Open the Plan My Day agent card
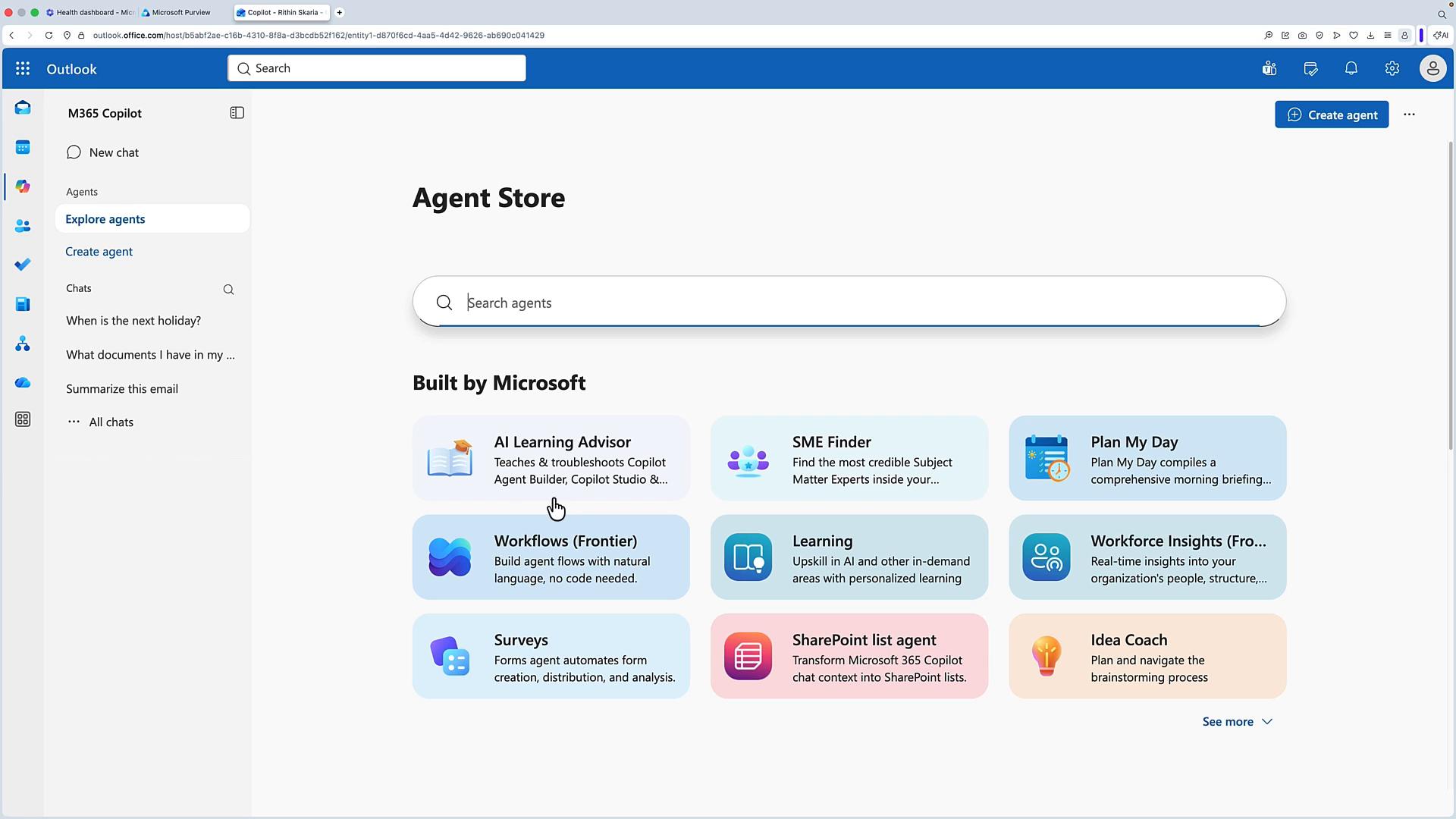The height and width of the screenshot is (819, 1456). click(x=1147, y=458)
